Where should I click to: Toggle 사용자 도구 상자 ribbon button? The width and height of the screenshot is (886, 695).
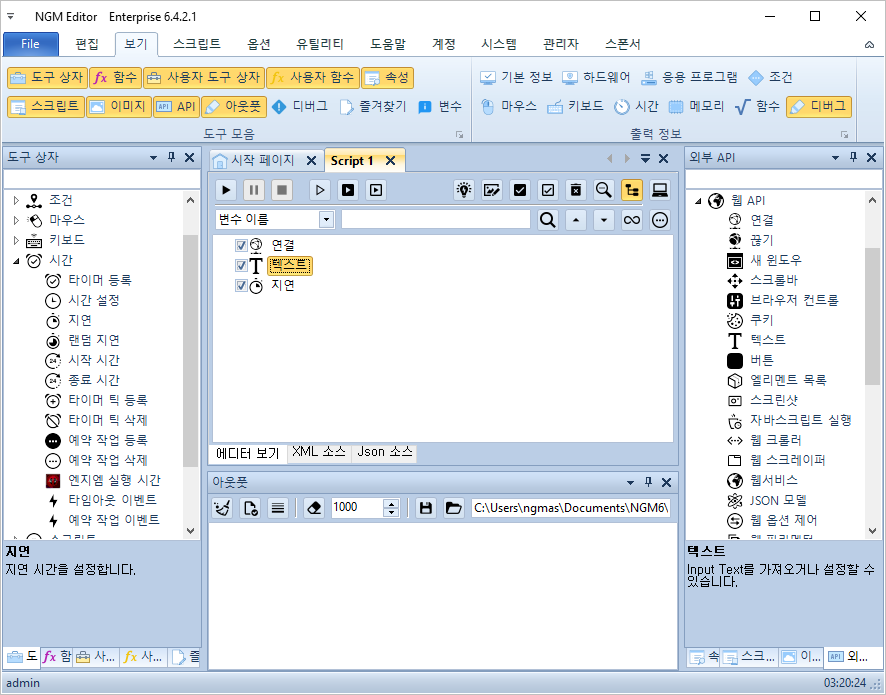[204, 77]
